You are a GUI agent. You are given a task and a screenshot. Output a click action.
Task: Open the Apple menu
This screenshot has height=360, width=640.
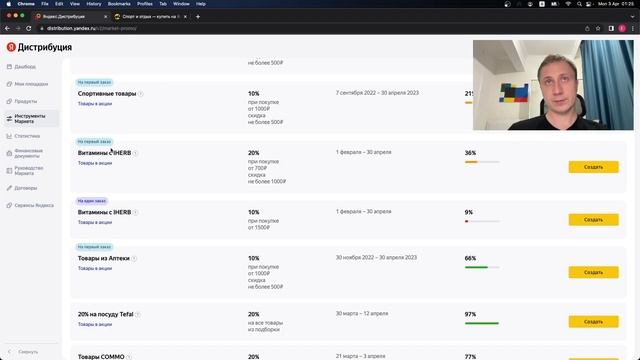pyautogui.click(x=9, y=4)
